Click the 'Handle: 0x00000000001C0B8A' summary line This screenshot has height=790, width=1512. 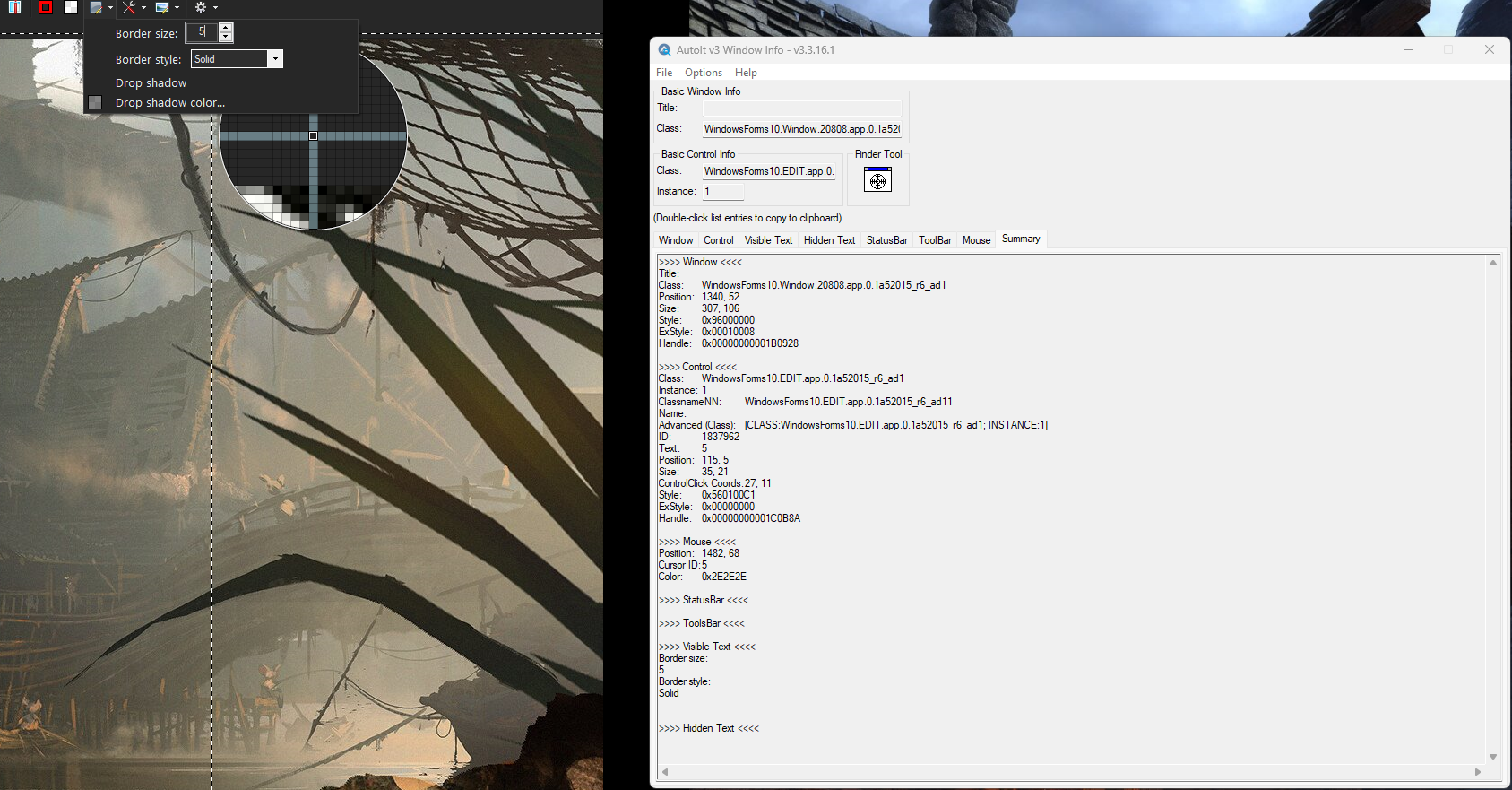730,518
